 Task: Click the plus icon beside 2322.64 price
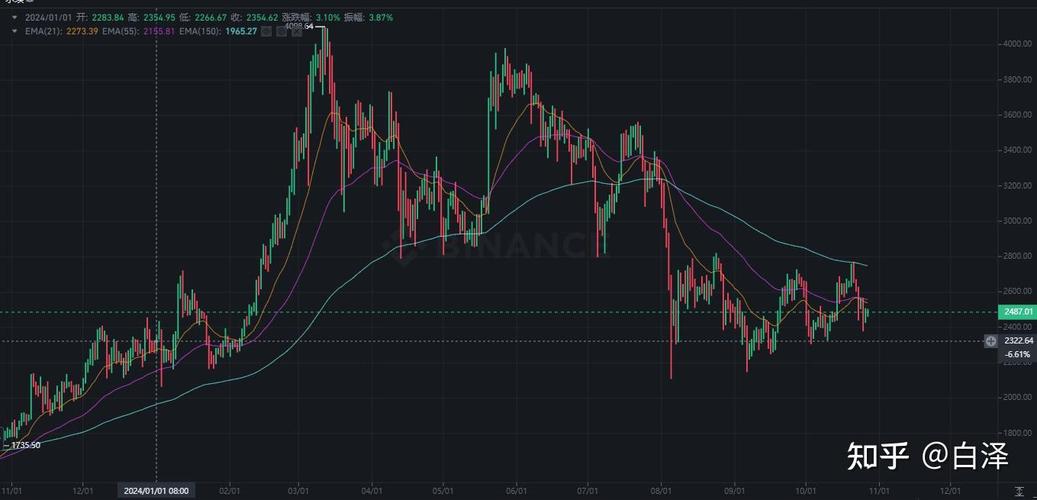pyautogui.click(x=990, y=341)
